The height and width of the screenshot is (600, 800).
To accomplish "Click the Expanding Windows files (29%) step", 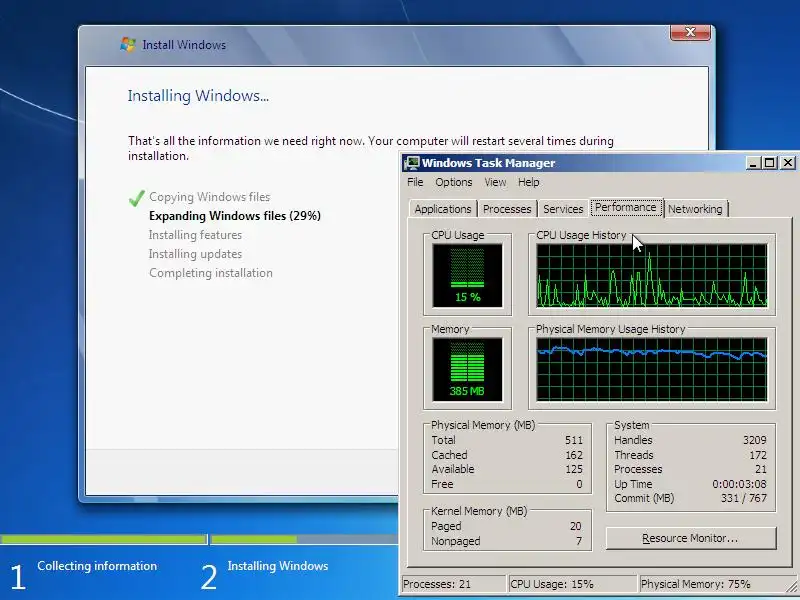I will tap(235, 216).
